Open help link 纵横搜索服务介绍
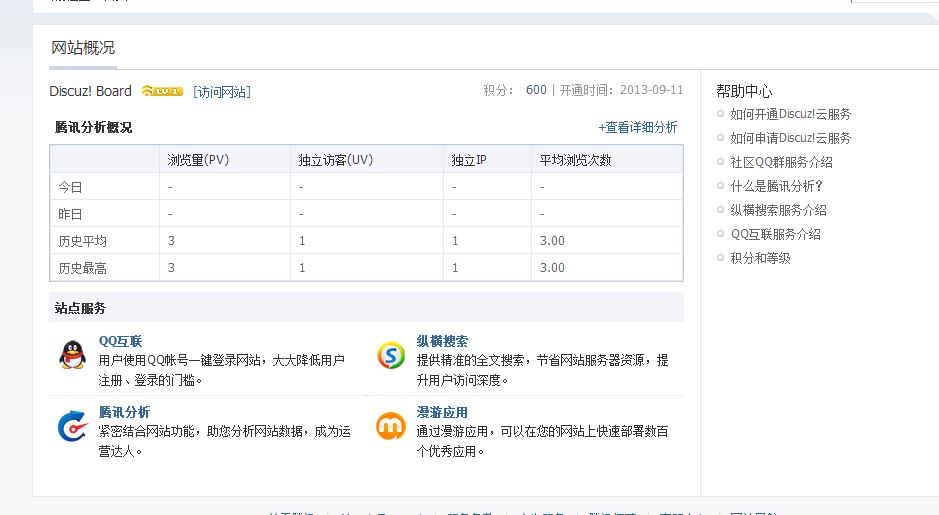 (x=779, y=210)
